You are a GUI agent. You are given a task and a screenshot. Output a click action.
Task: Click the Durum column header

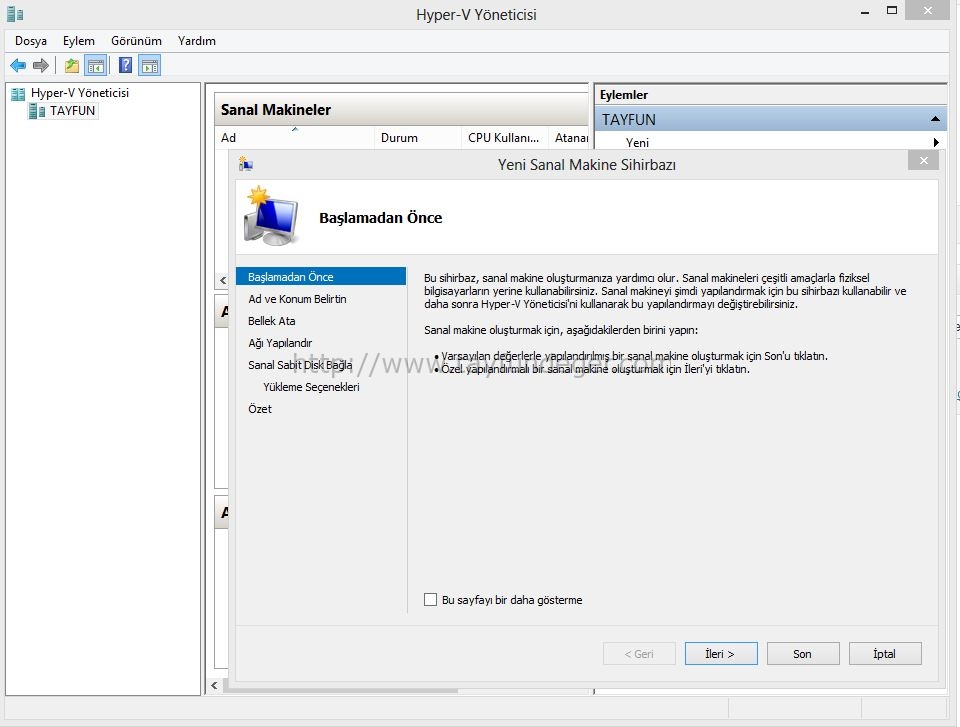pyautogui.click(x=417, y=138)
